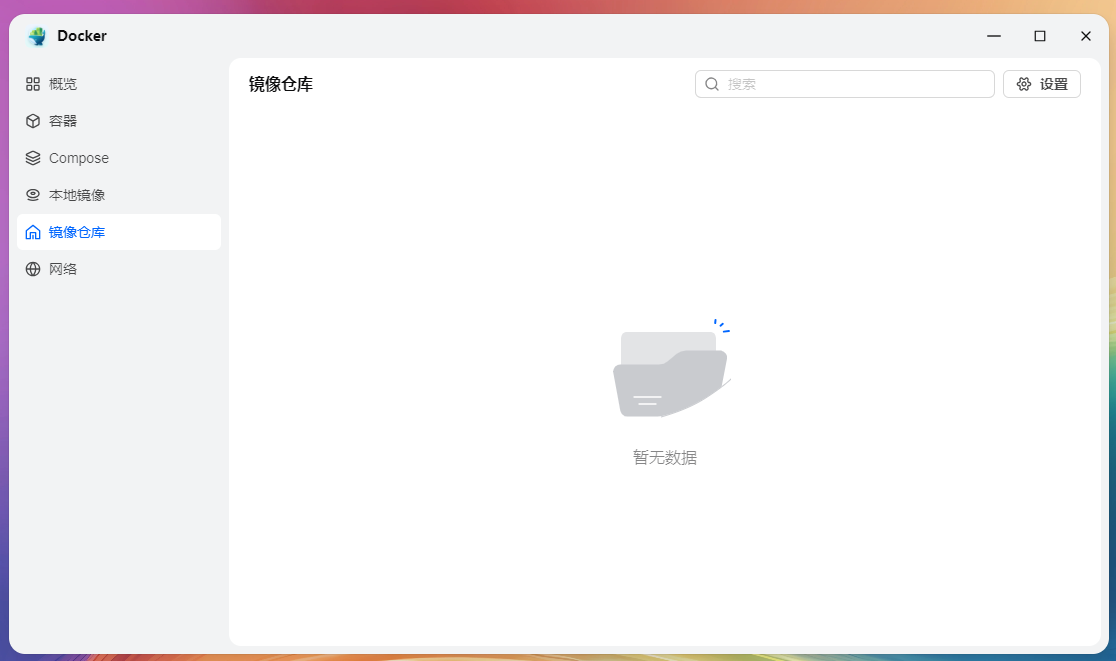Go to the 容器 containers section

118,121
